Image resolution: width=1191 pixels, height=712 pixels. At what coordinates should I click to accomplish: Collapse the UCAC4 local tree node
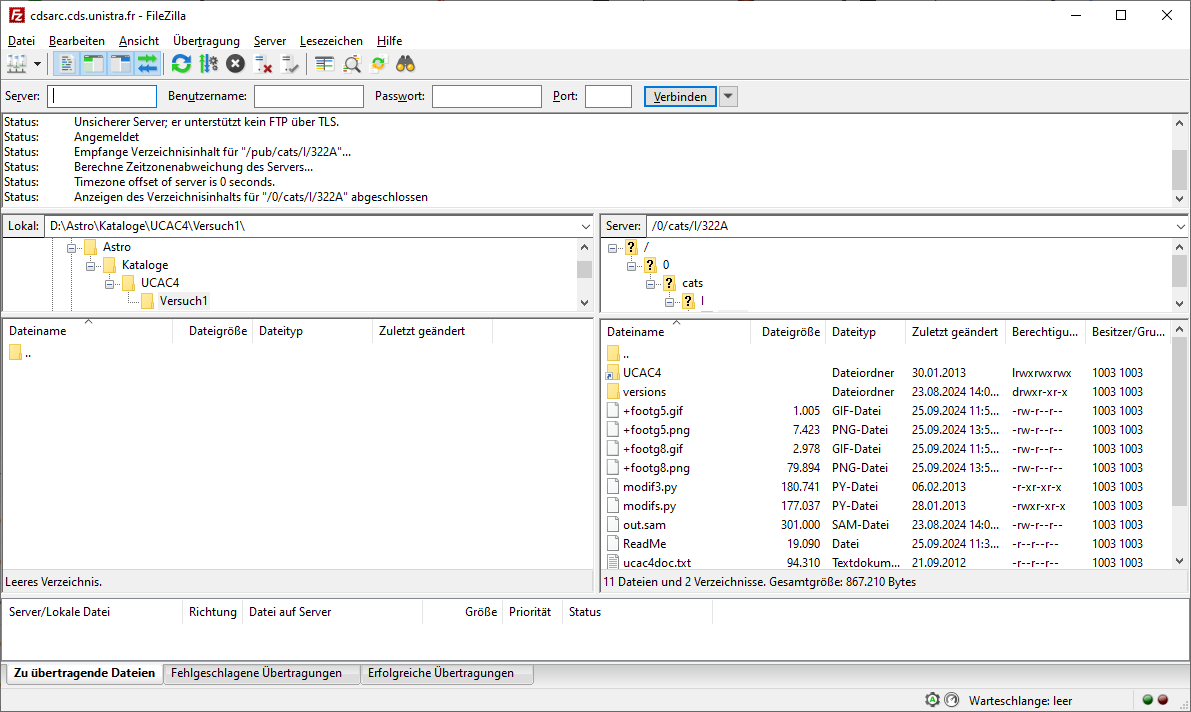pyautogui.click(x=109, y=284)
